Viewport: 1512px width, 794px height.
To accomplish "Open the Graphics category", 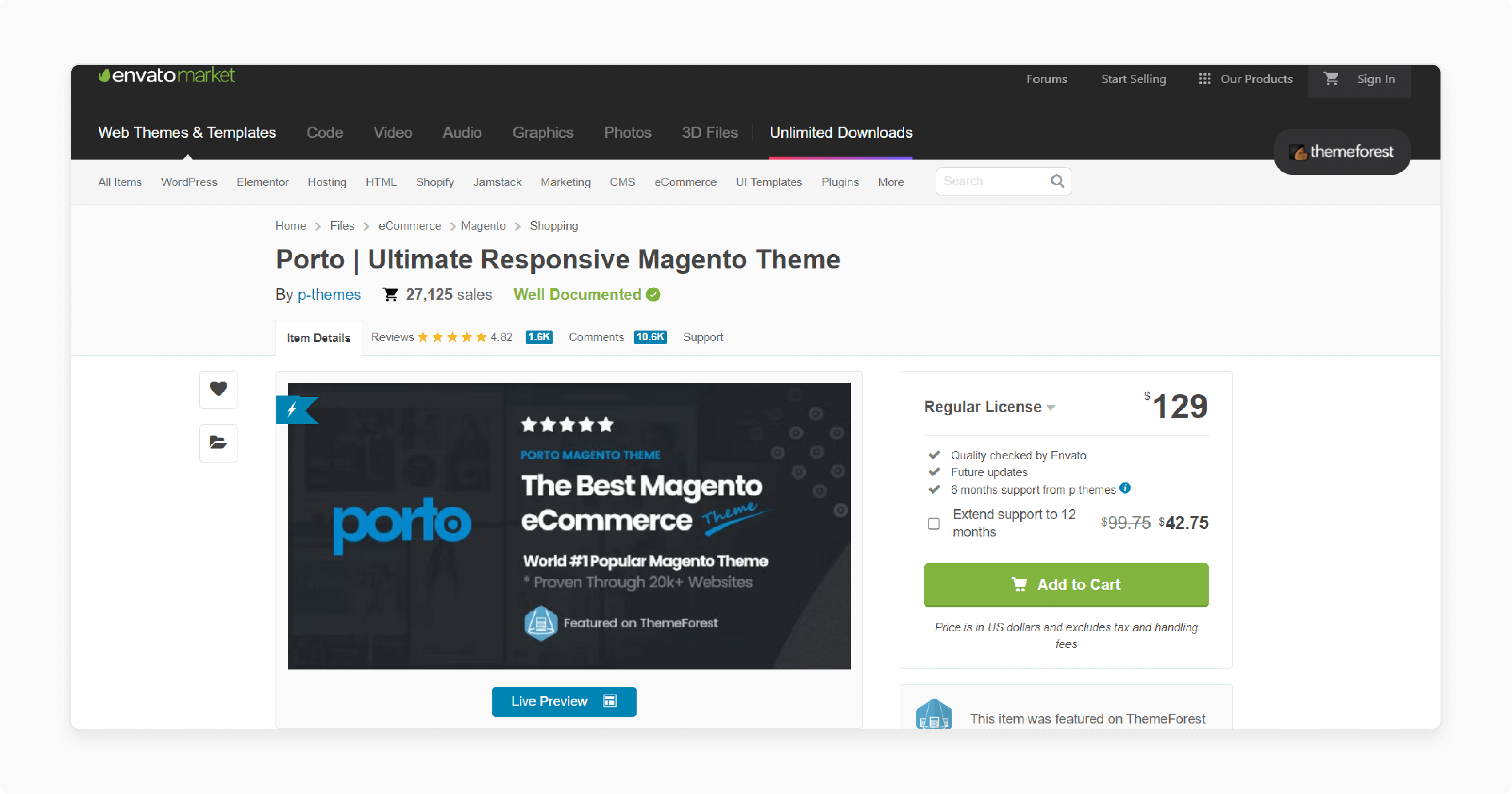I will tap(543, 133).
